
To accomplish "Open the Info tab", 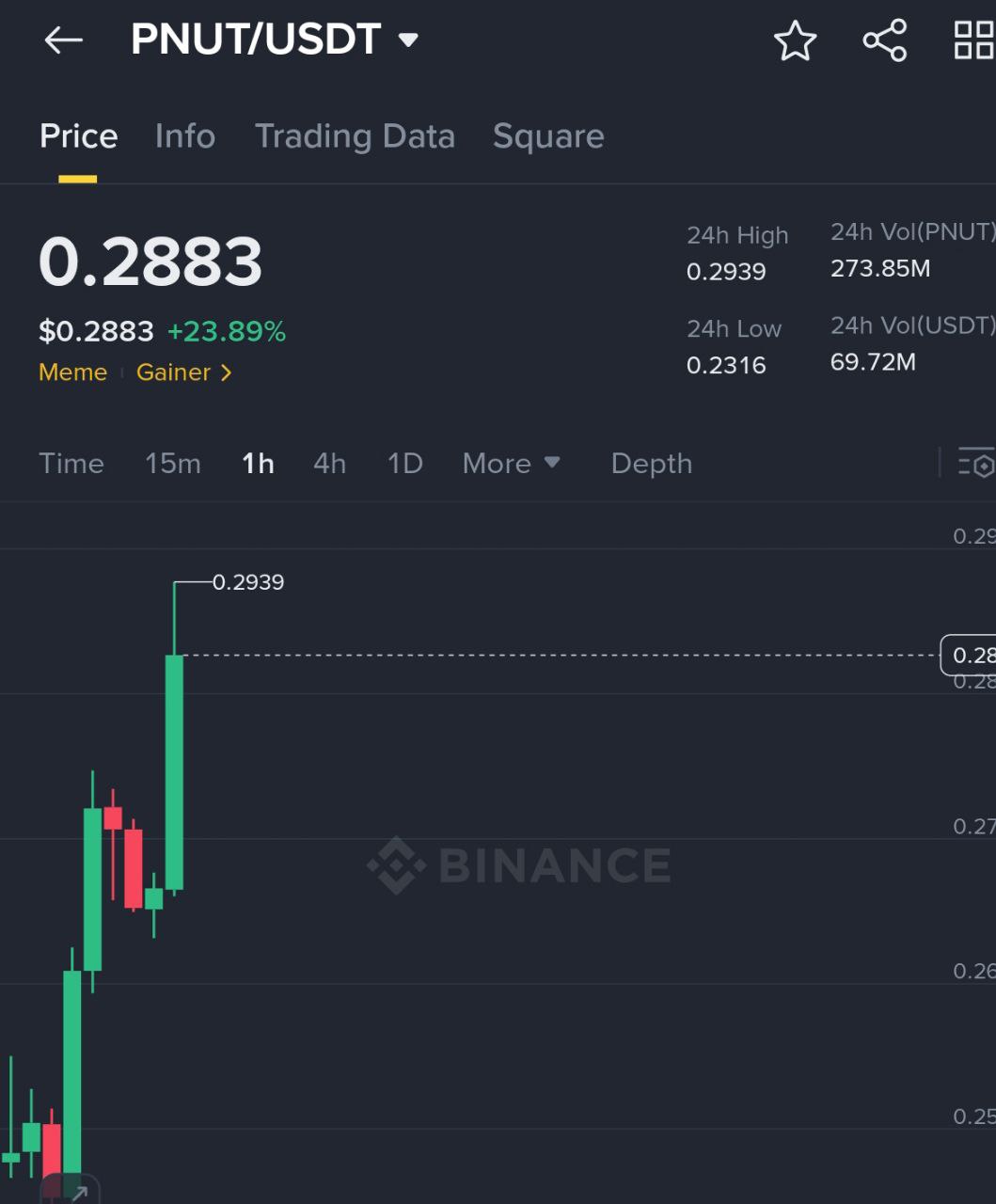I will (x=185, y=136).
